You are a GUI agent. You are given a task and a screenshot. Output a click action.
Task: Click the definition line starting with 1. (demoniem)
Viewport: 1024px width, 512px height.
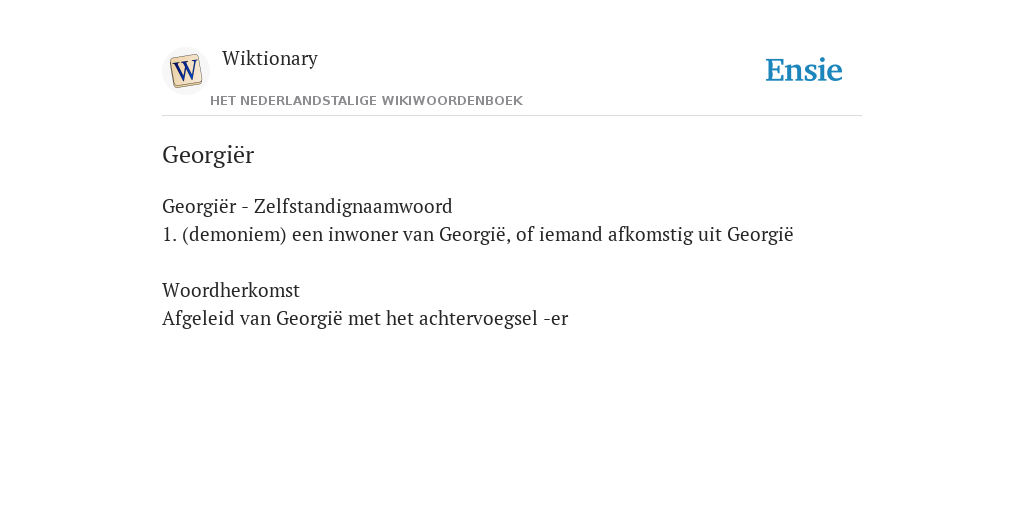coord(477,234)
